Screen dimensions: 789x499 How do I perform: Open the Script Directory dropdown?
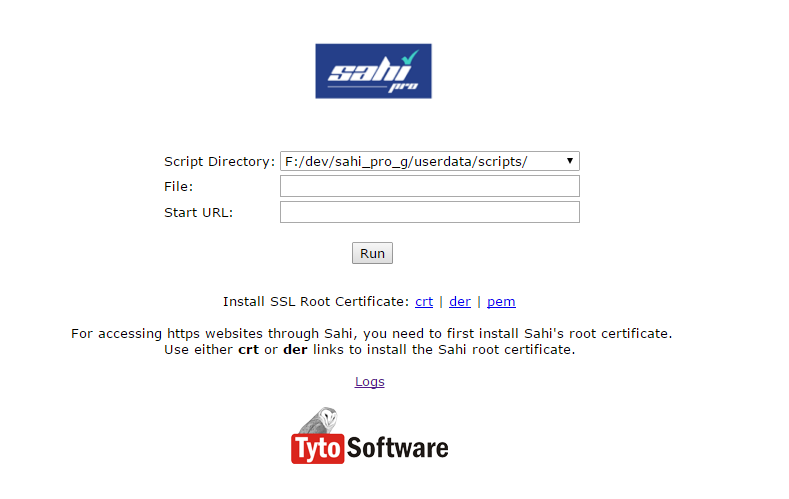[x=429, y=161]
